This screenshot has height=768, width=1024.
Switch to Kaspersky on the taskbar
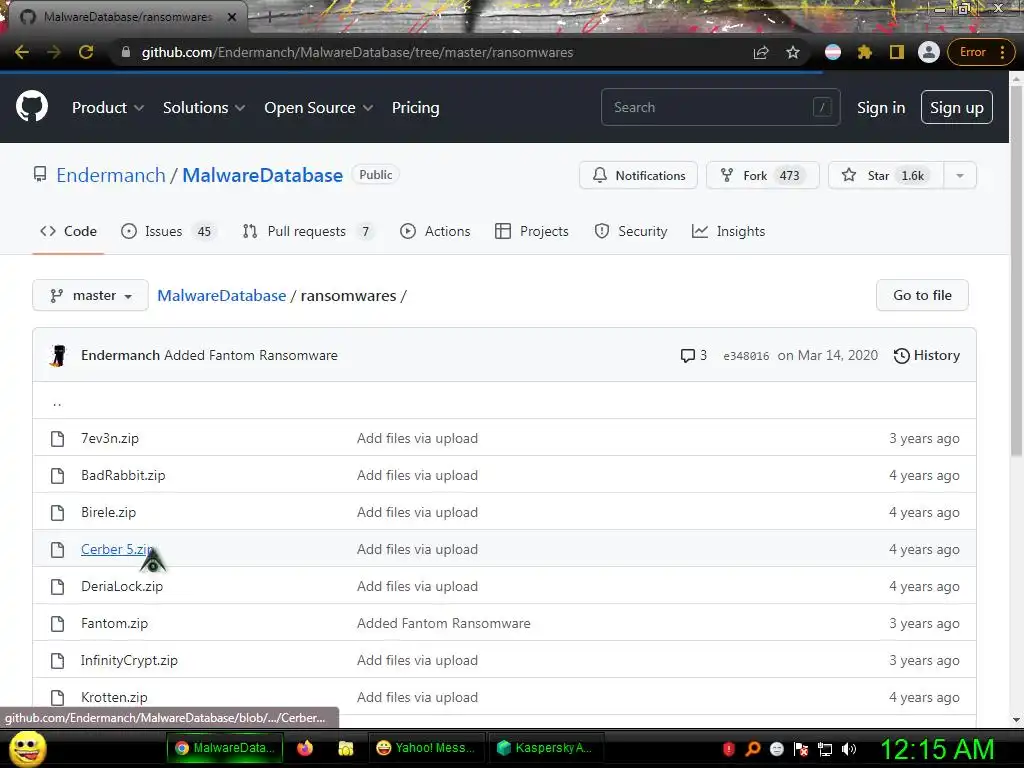(x=545, y=748)
